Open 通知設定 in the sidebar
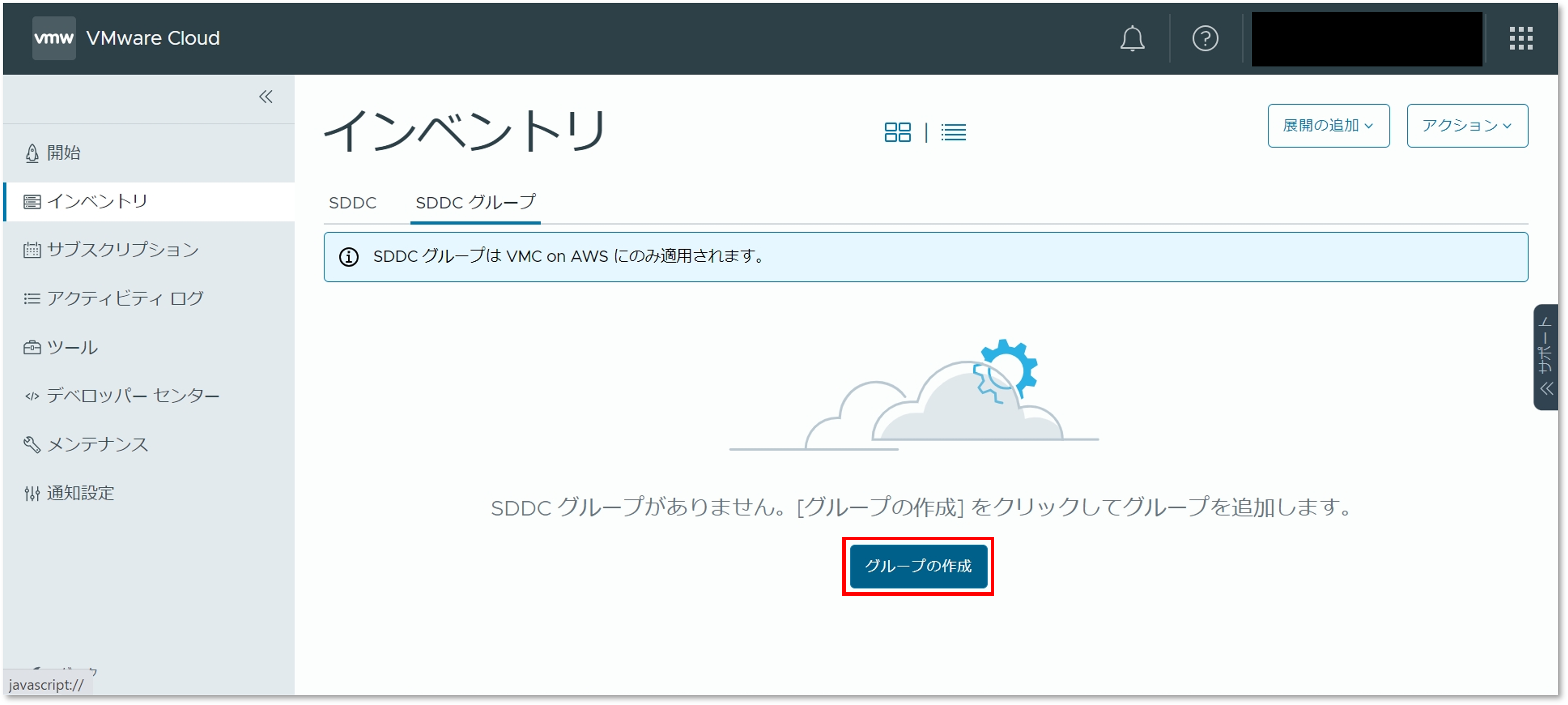Screen dimensions: 1568x705 tap(149, 493)
